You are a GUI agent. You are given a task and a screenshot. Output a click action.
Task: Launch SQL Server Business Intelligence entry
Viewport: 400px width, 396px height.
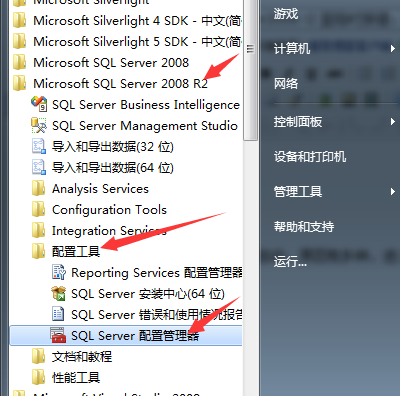pyautogui.click(x=146, y=104)
